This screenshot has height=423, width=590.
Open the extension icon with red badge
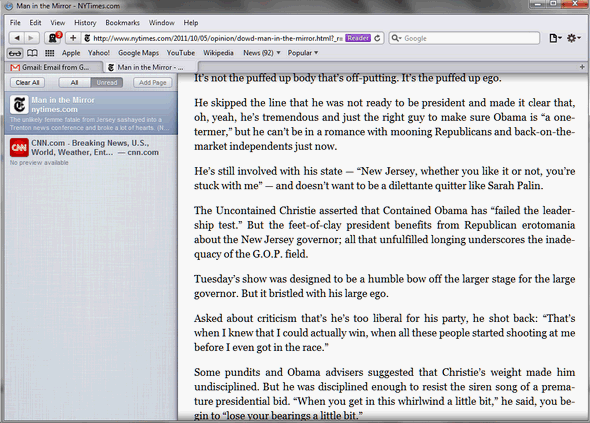[x=53, y=38]
